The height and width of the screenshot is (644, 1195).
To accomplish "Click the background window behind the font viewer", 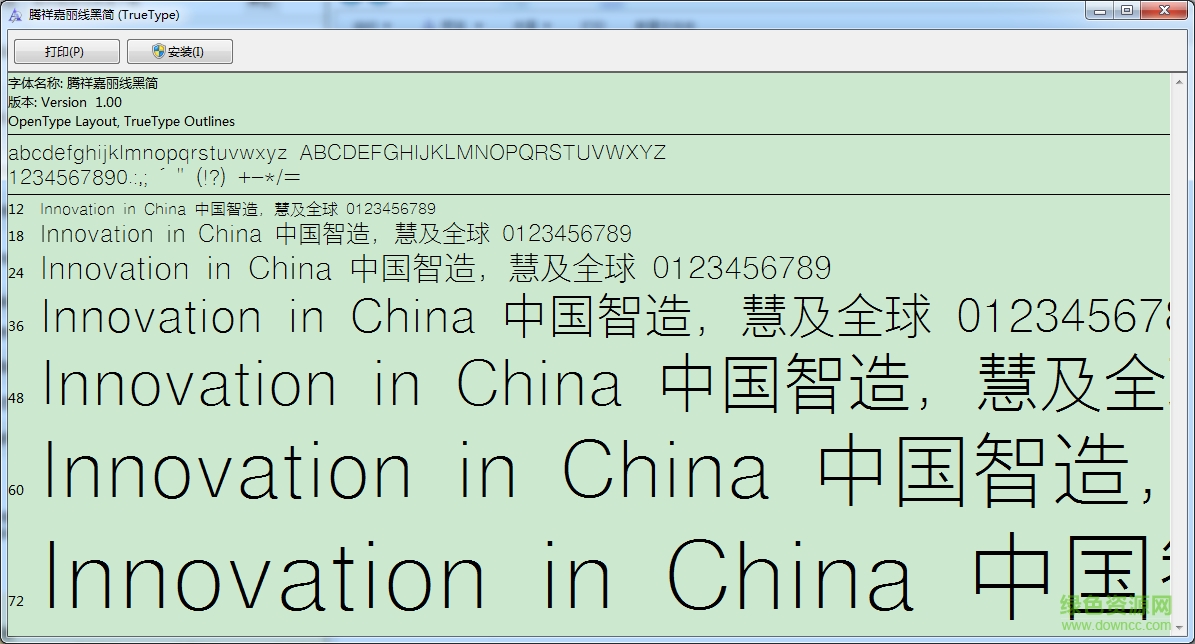I will [600, 3].
